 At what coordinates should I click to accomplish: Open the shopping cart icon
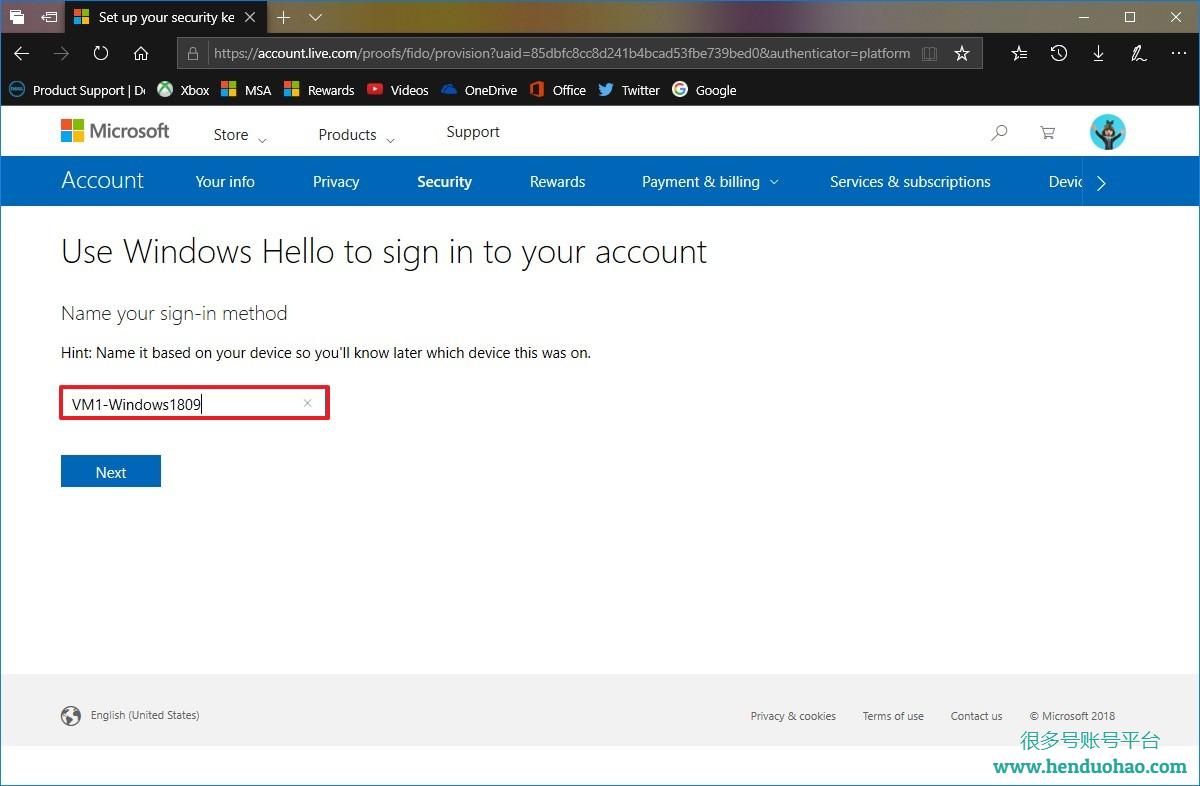click(x=1047, y=132)
